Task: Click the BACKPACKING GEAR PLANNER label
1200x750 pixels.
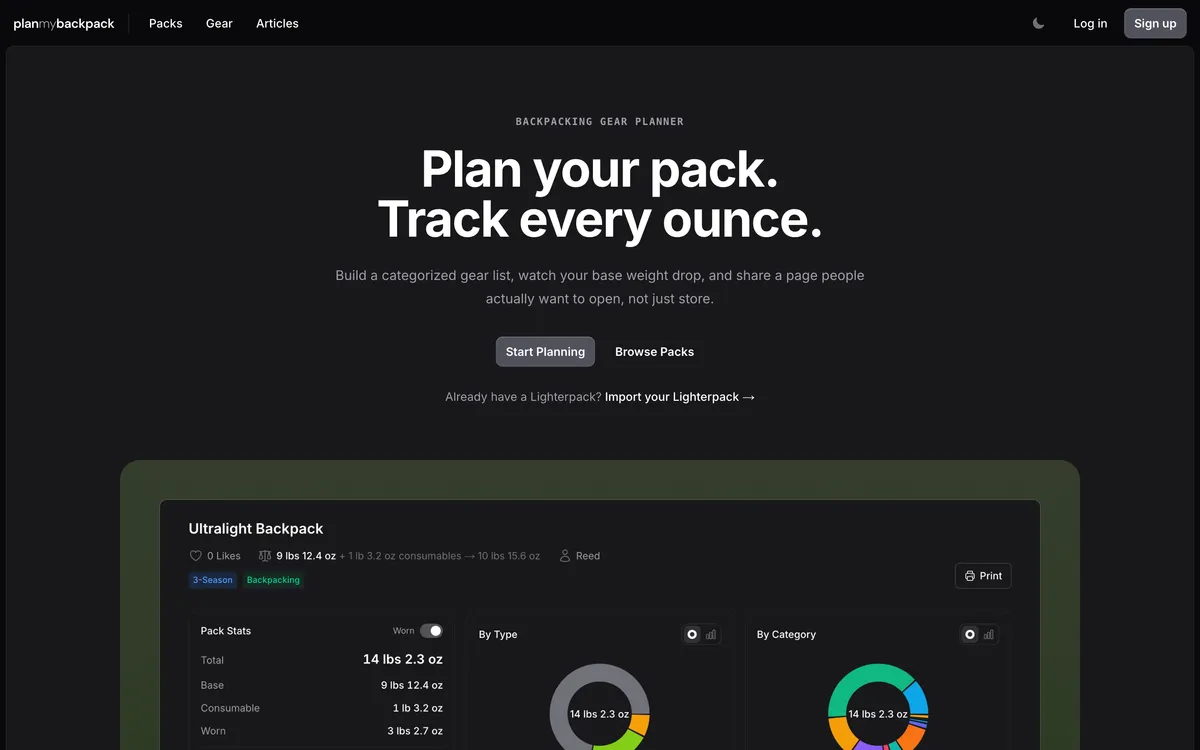Action: click(x=600, y=122)
